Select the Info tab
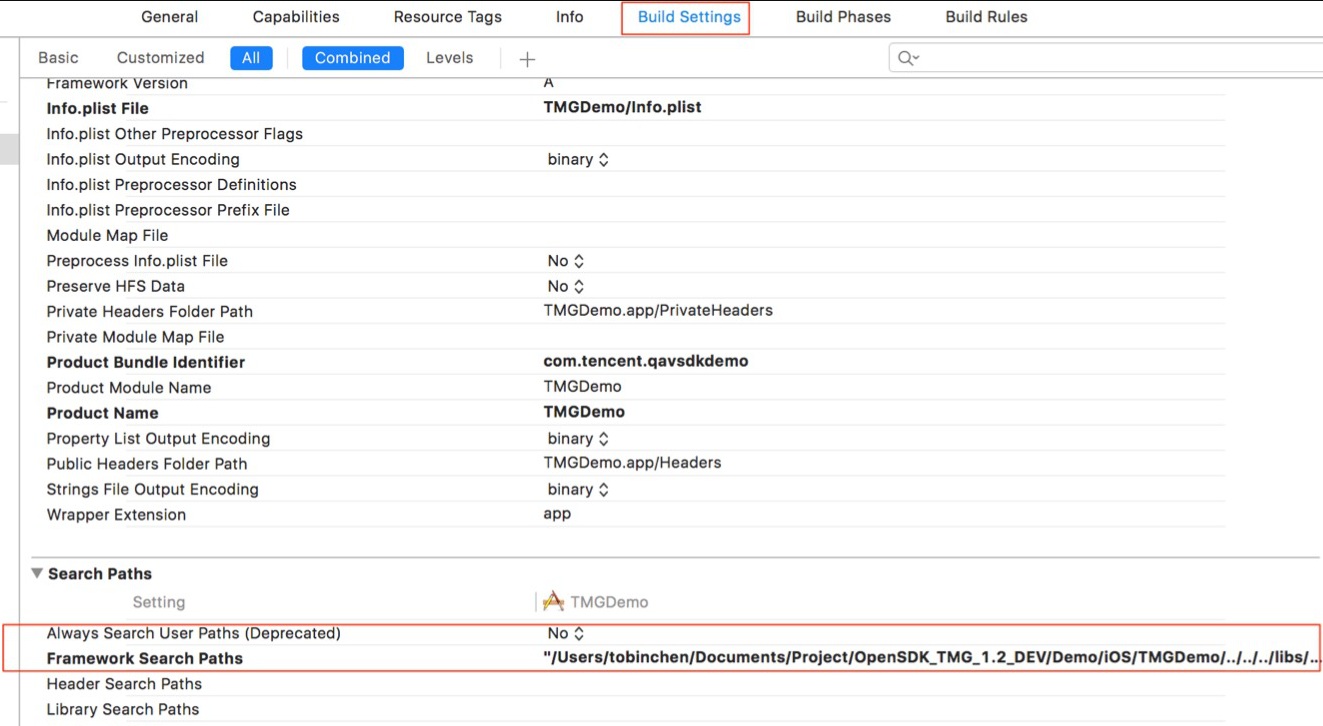The width and height of the screenshot is (1323, 726). click(x=570, y=17)
